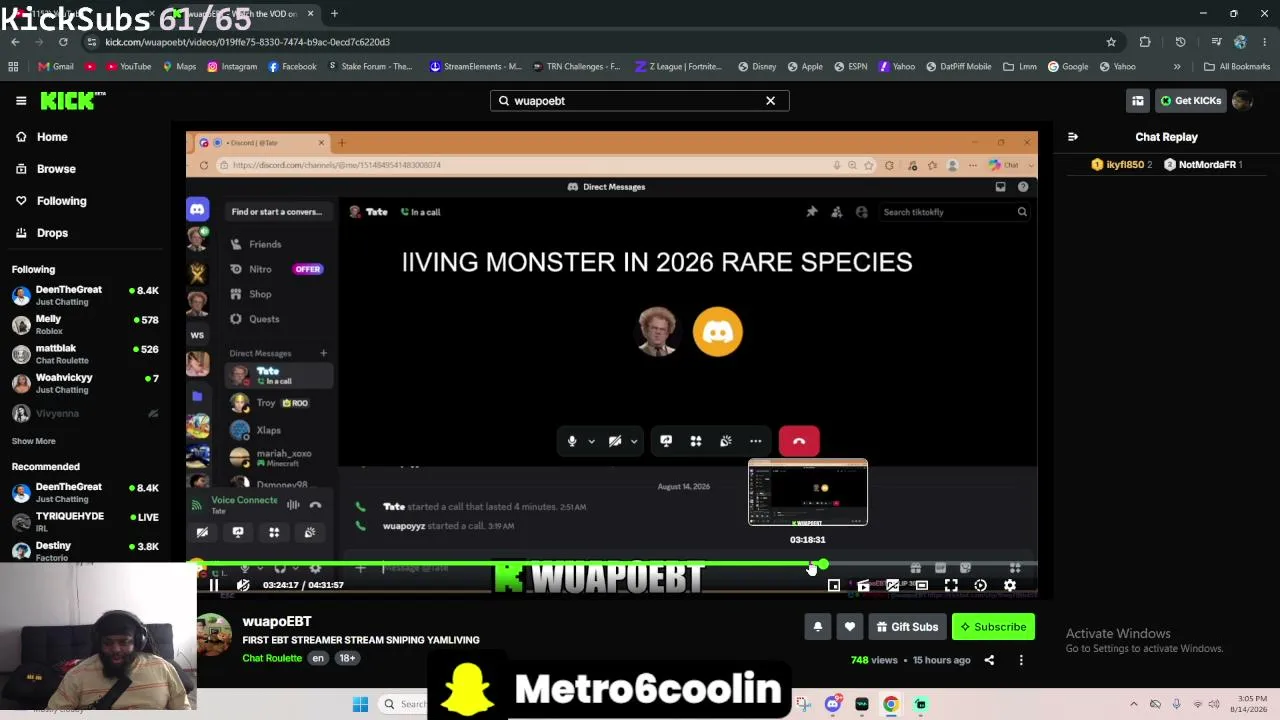Viewport: 1280px width, 720px height.
Task: Open the Chrome apps grid icon
Action: point(13,67)
